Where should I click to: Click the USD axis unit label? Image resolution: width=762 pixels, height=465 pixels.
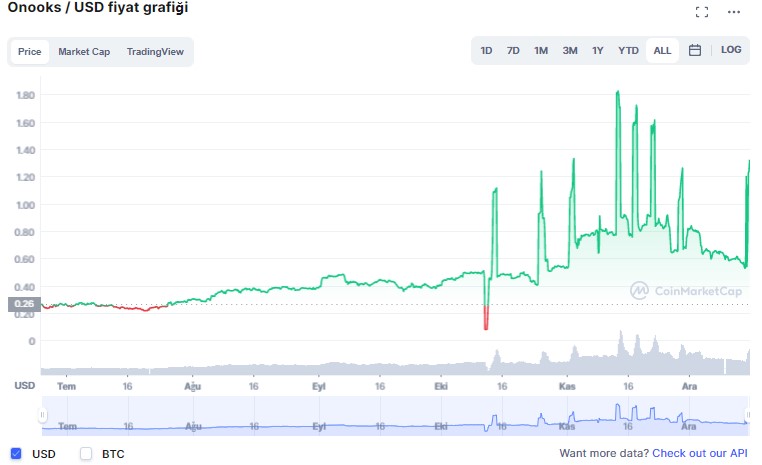(x=25, y=385)
